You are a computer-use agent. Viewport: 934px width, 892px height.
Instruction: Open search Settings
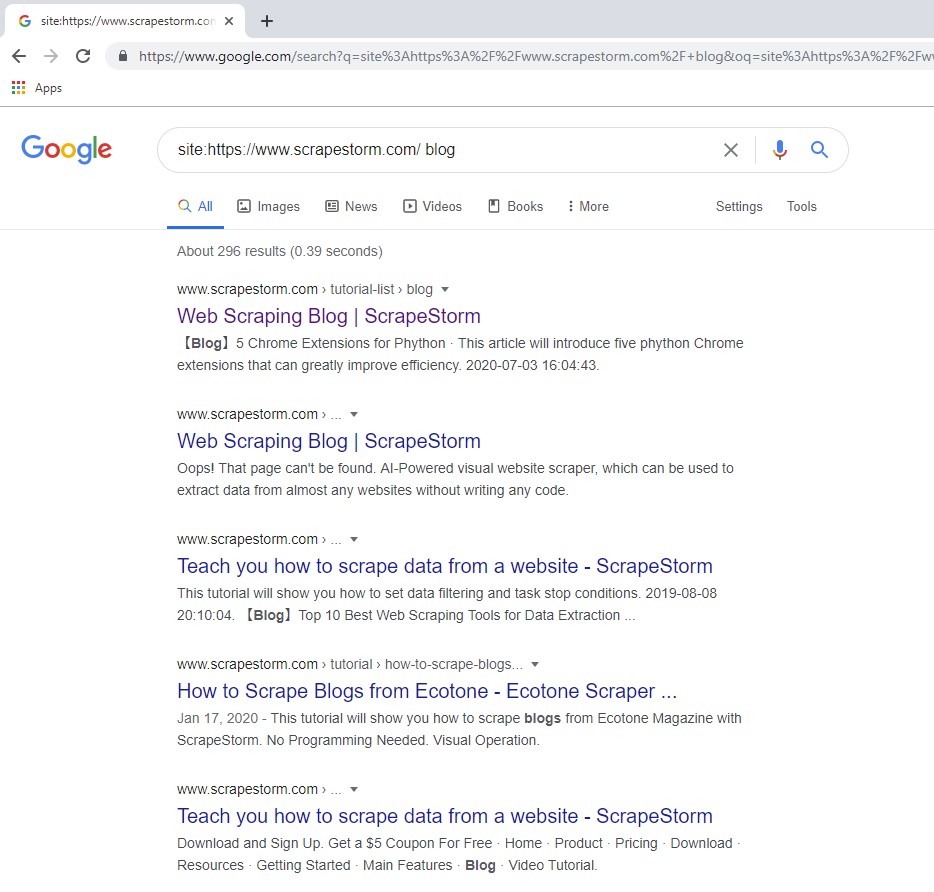739,206
